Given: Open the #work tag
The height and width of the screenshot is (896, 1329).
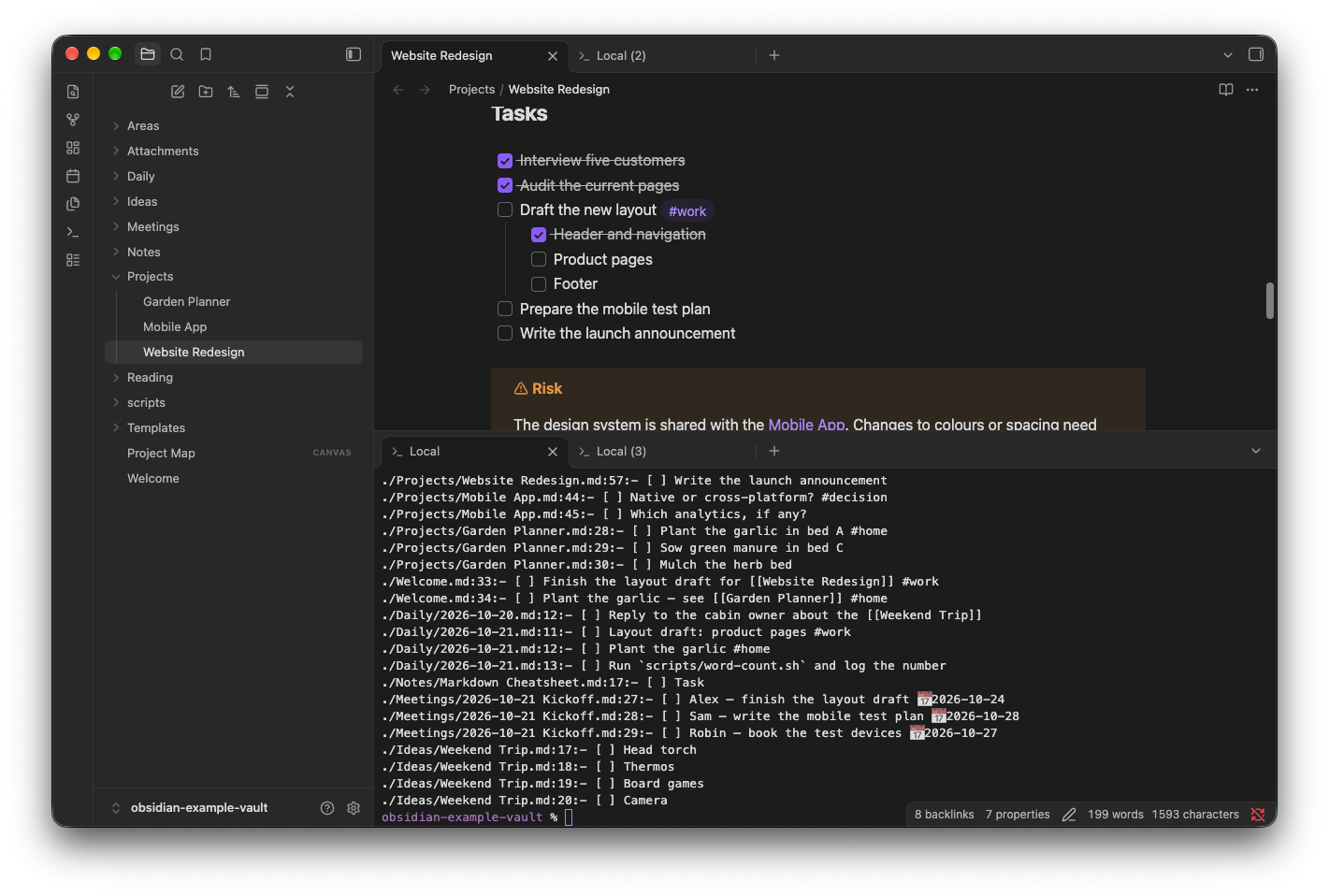Looking at the screenshot, I should tap(687, 211).
